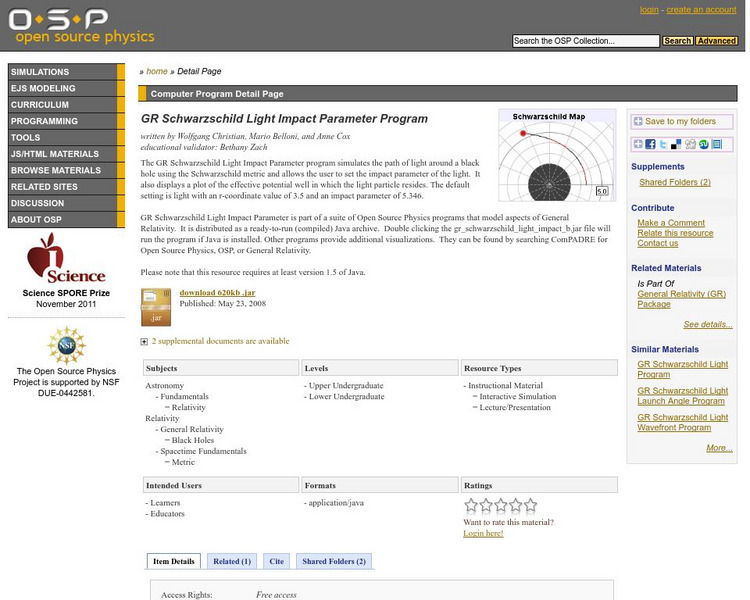Open the Cite tab
This screenshot has width=750, height=600.
276,561
